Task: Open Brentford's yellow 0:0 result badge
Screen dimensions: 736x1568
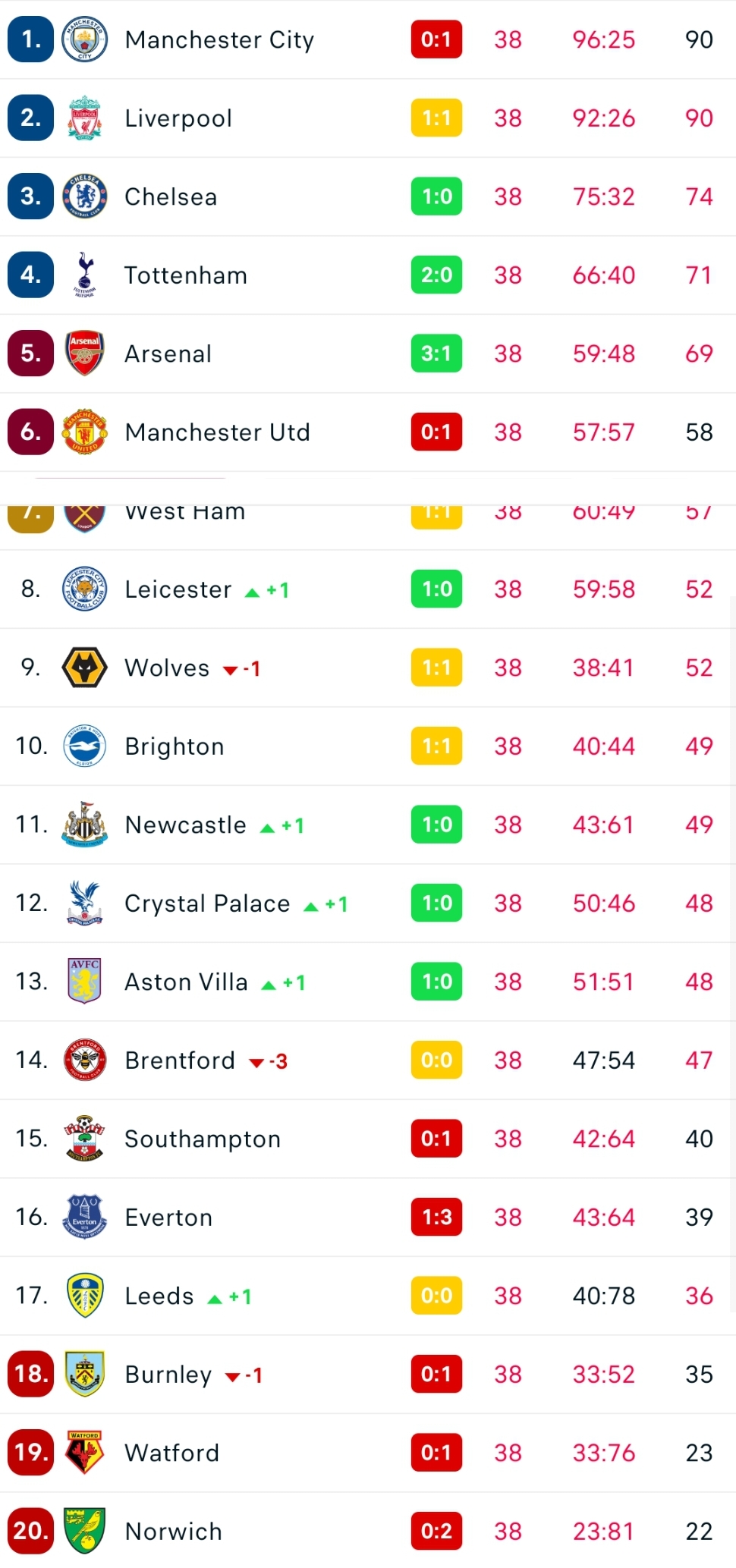Action: click(436, 1060)
